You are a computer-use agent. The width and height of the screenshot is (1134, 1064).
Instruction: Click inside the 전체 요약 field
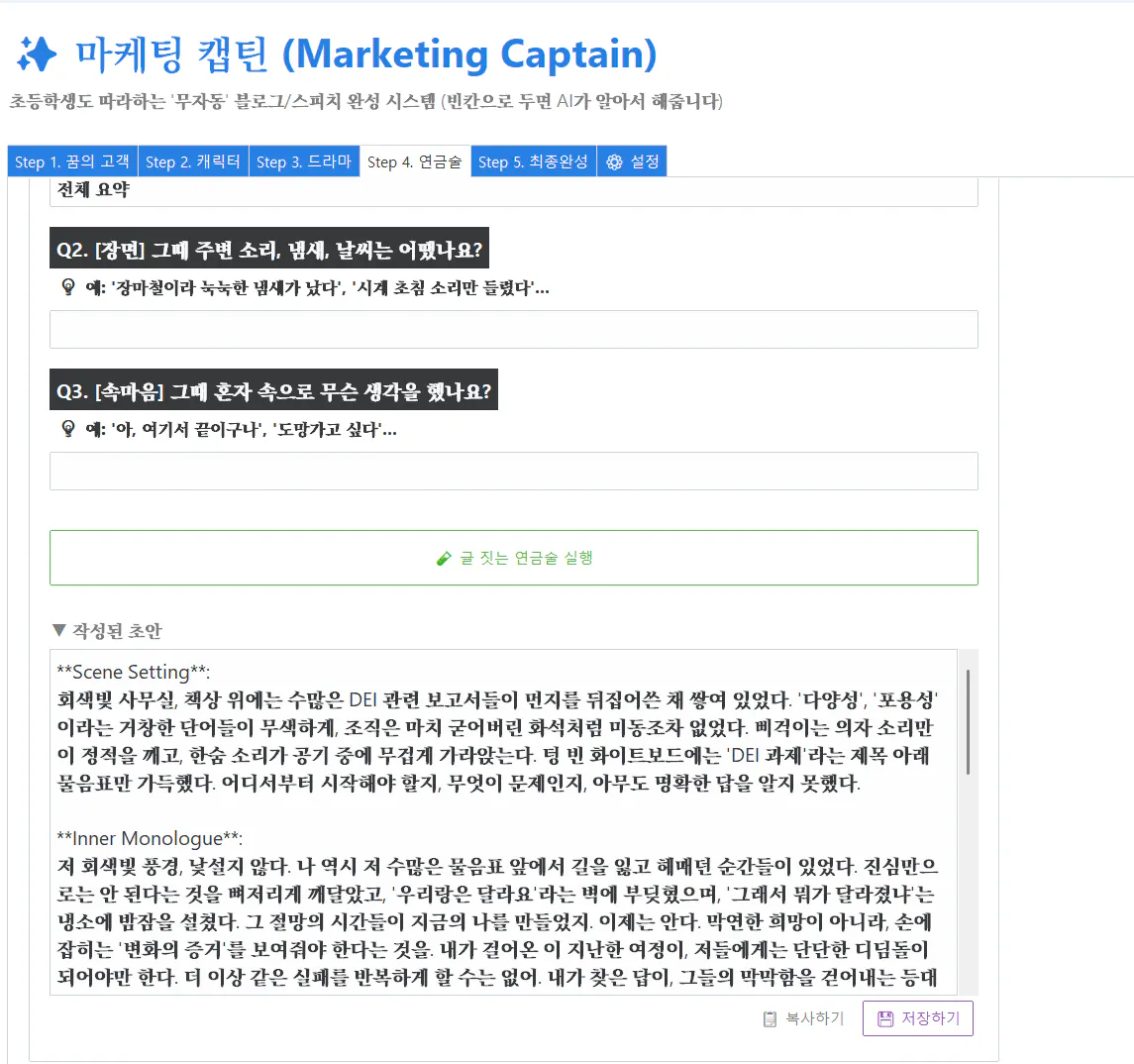(x=513, y=196)
